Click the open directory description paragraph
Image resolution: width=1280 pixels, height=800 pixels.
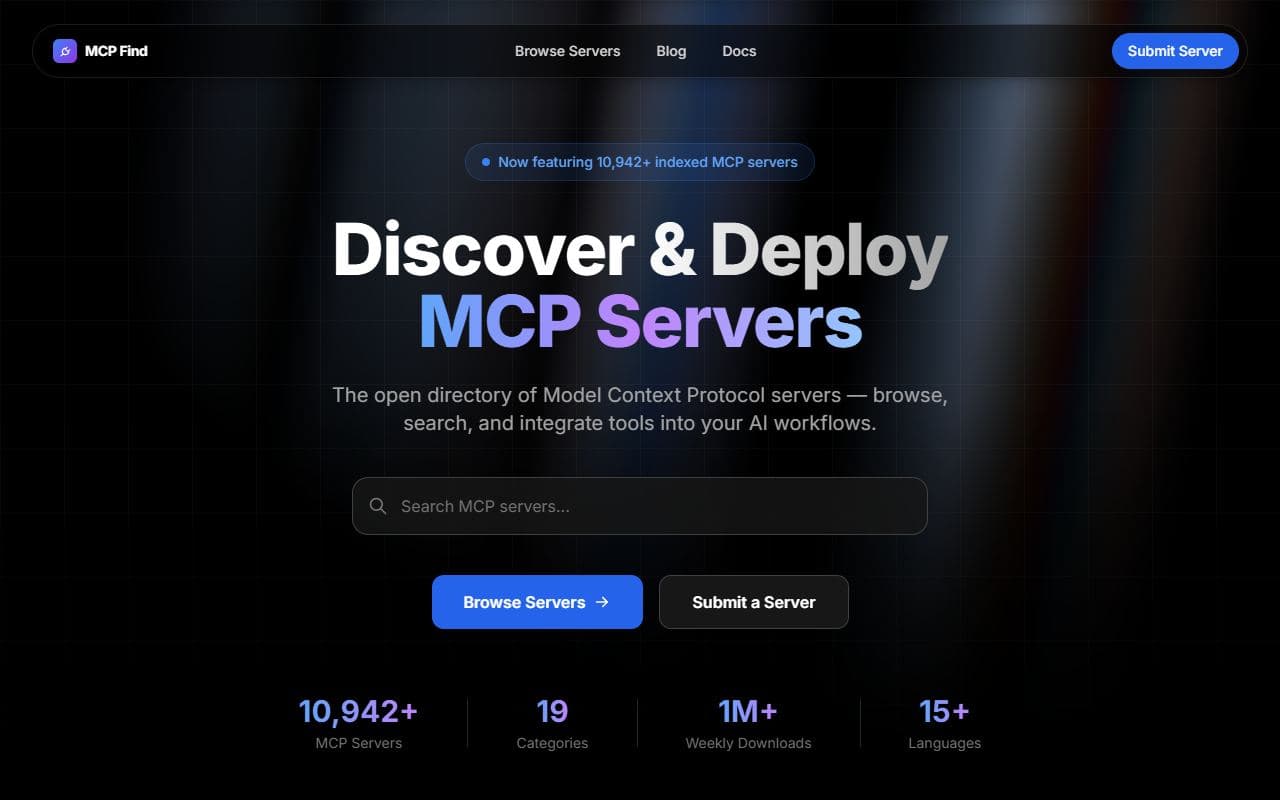point(640,409)
